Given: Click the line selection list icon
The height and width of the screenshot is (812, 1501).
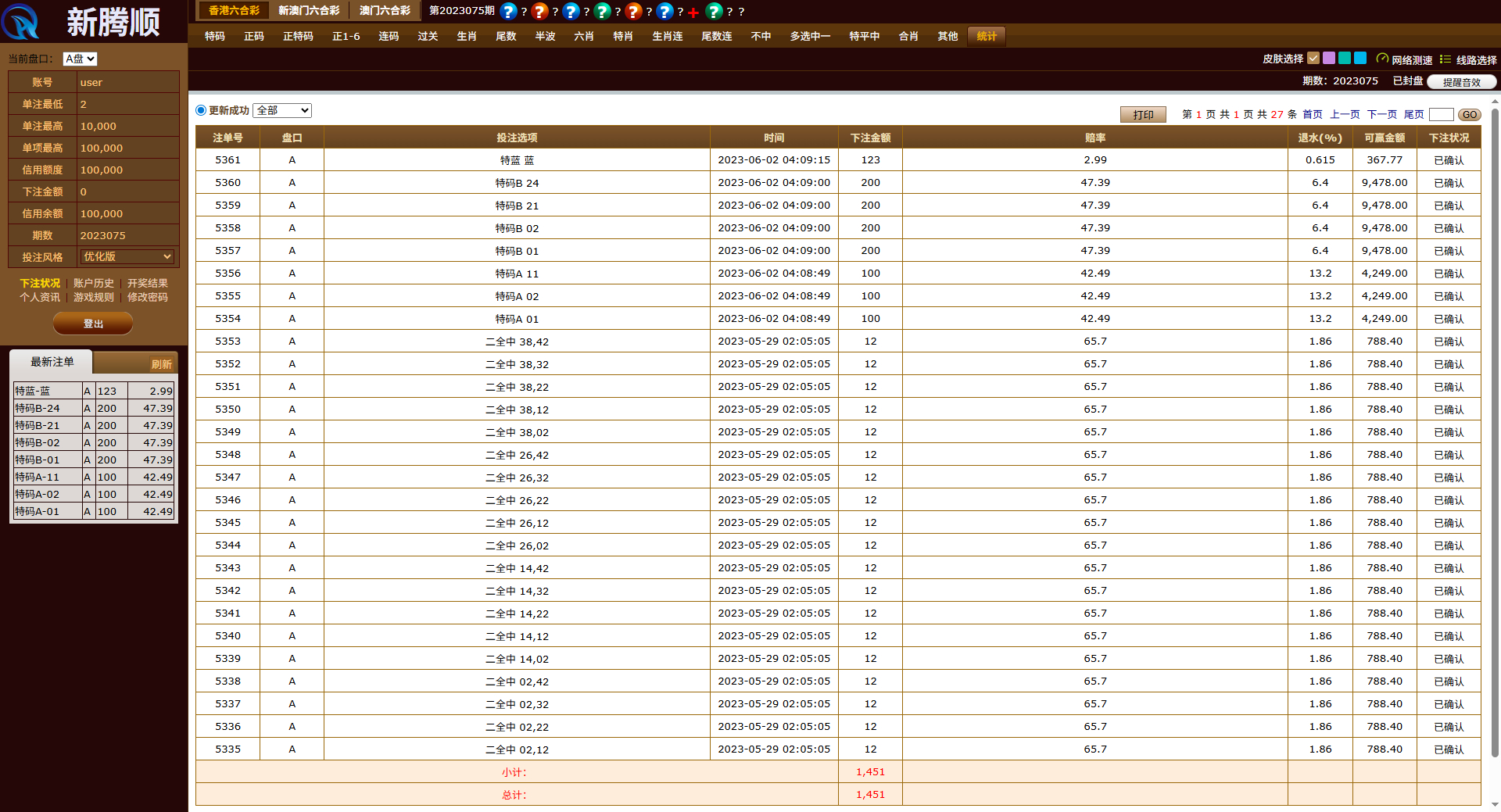Looking at the screenshot, I should coord(1445,59).
